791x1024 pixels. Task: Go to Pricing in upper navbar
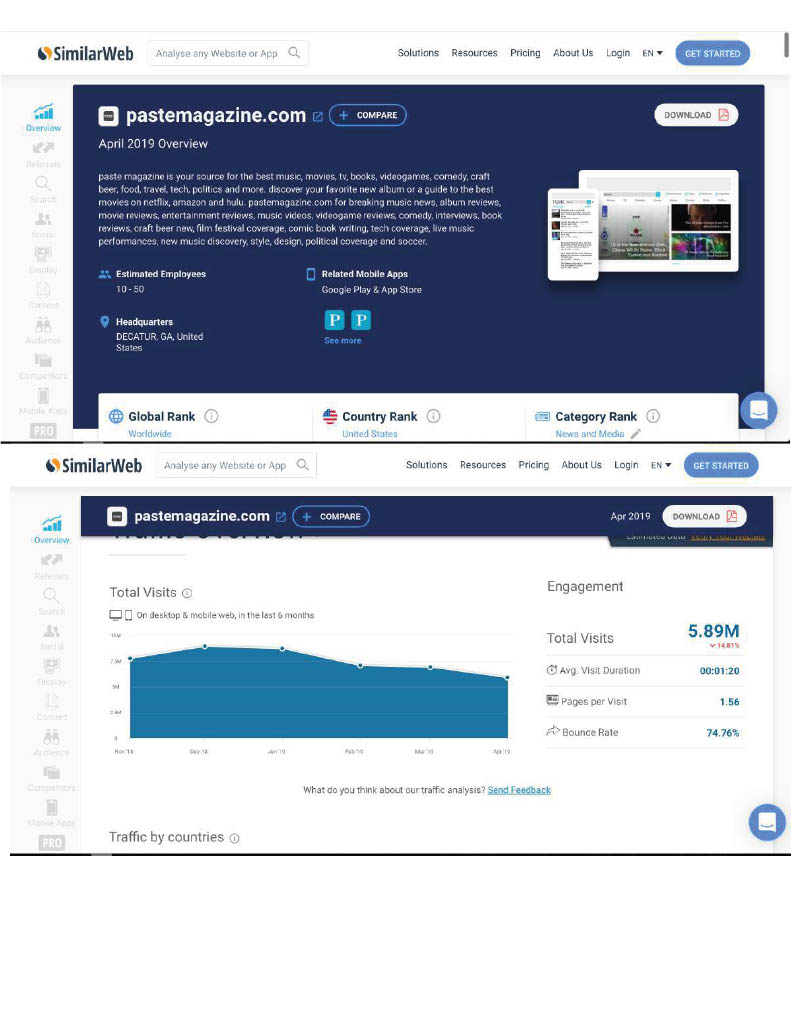(525, 53)
